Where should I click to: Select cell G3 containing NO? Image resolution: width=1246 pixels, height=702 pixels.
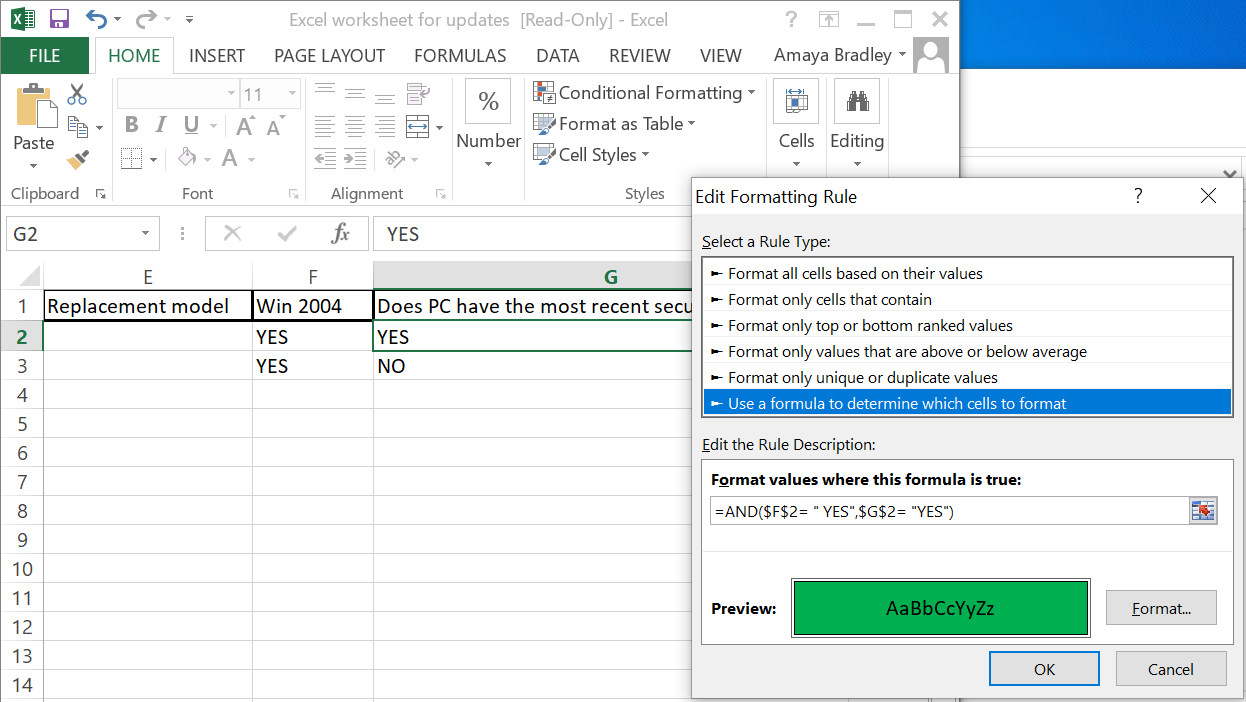click(532, 366)
